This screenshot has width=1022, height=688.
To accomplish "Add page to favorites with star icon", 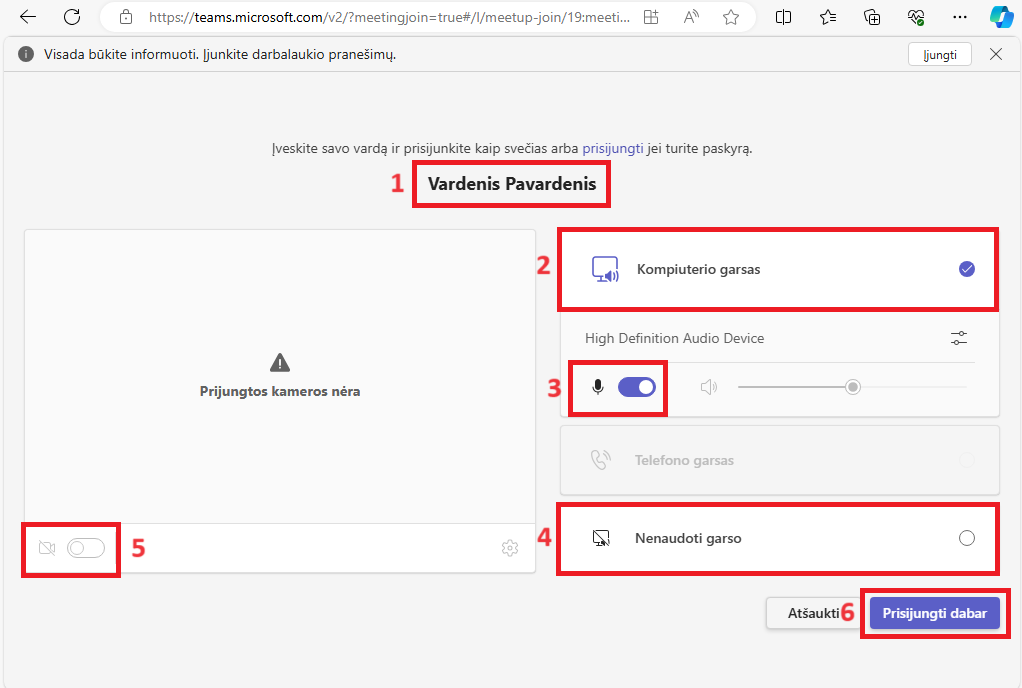I will pyautogui.click(x=731, y=17).
